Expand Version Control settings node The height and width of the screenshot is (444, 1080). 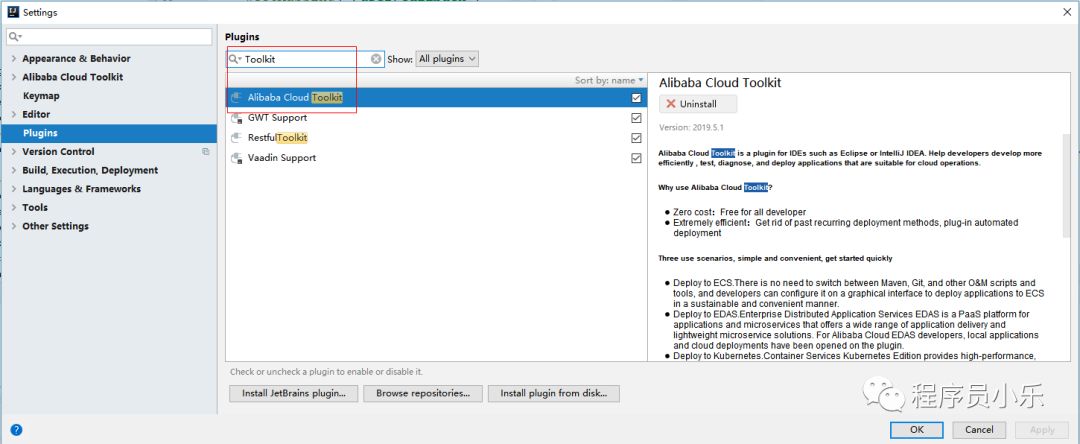(x=14, y=151)
